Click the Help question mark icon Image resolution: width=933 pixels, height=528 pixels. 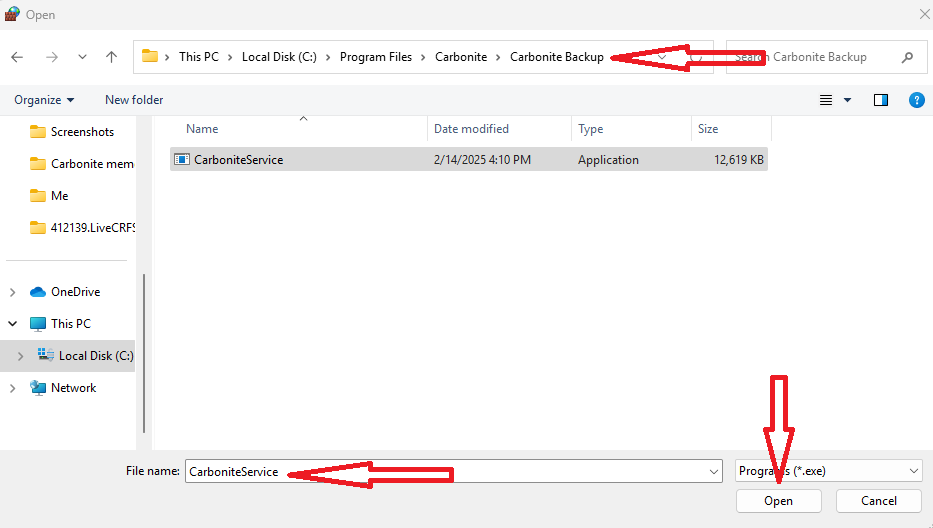coord(915,100)
